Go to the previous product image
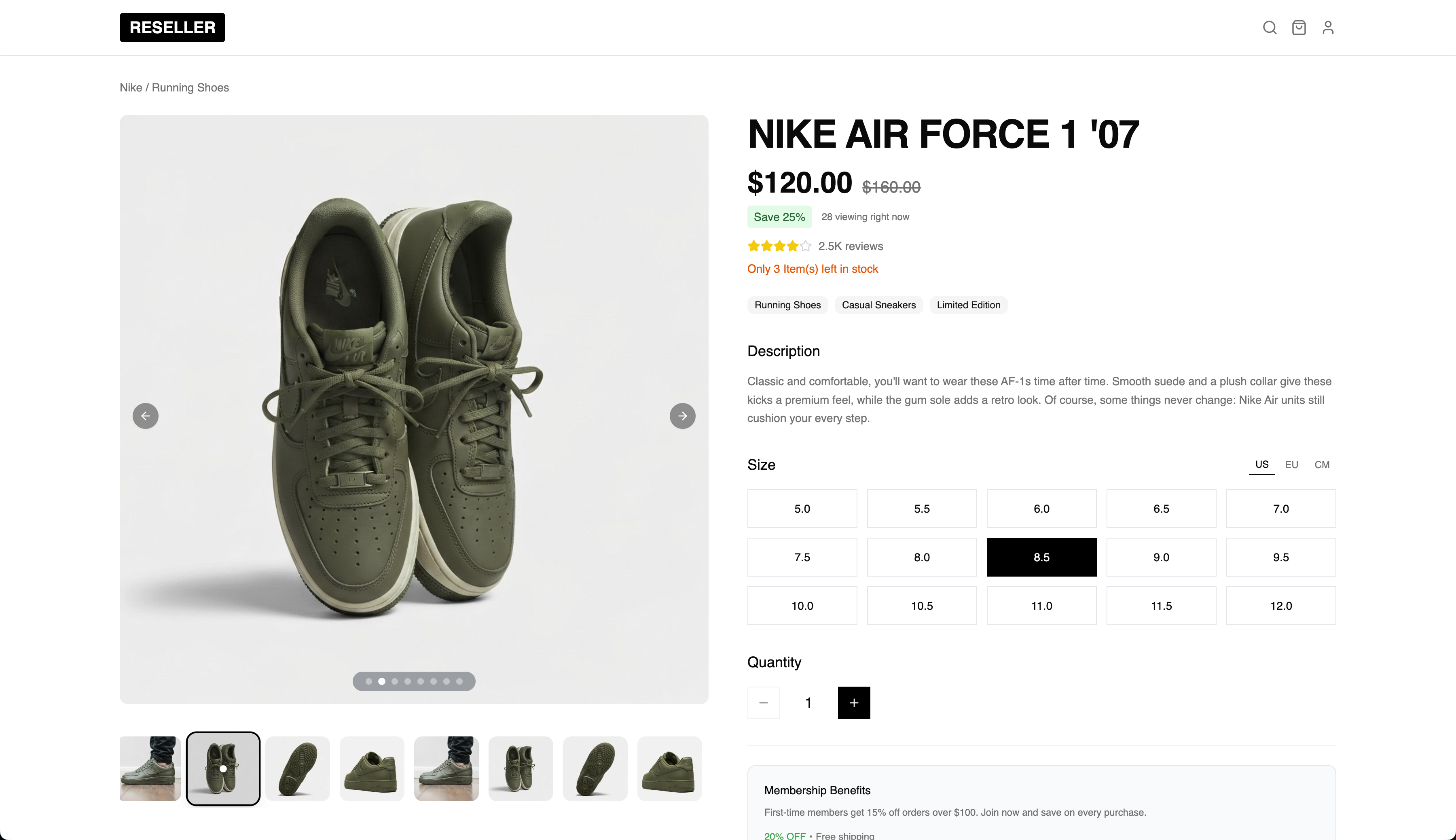The height and width of the screenshot is (840, 1456). tap(145, 416)
